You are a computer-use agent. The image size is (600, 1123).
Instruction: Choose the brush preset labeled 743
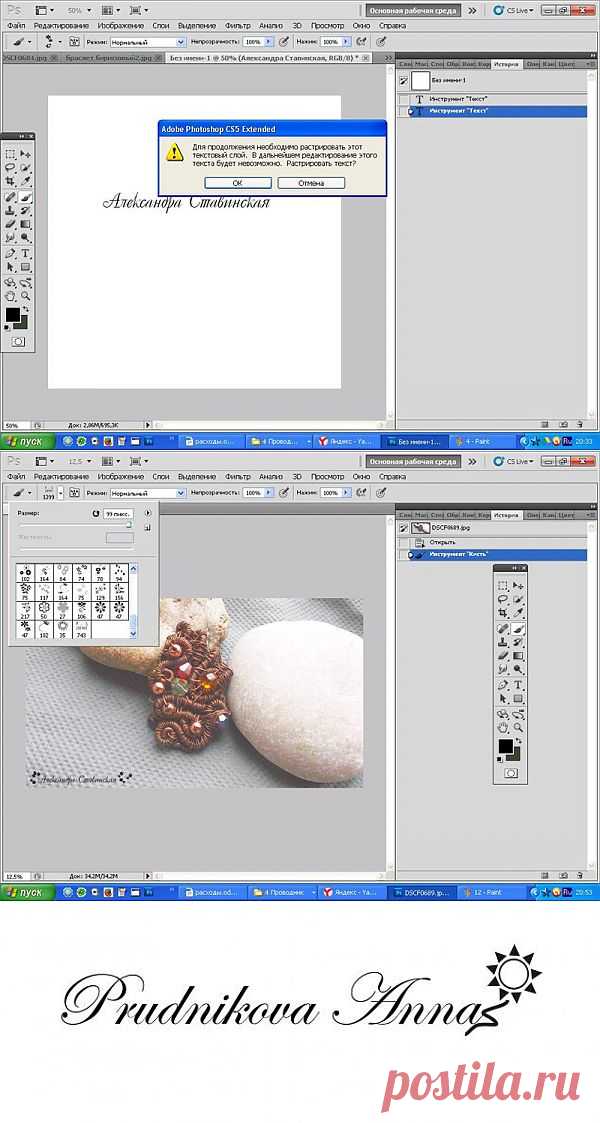click(81, 629)
